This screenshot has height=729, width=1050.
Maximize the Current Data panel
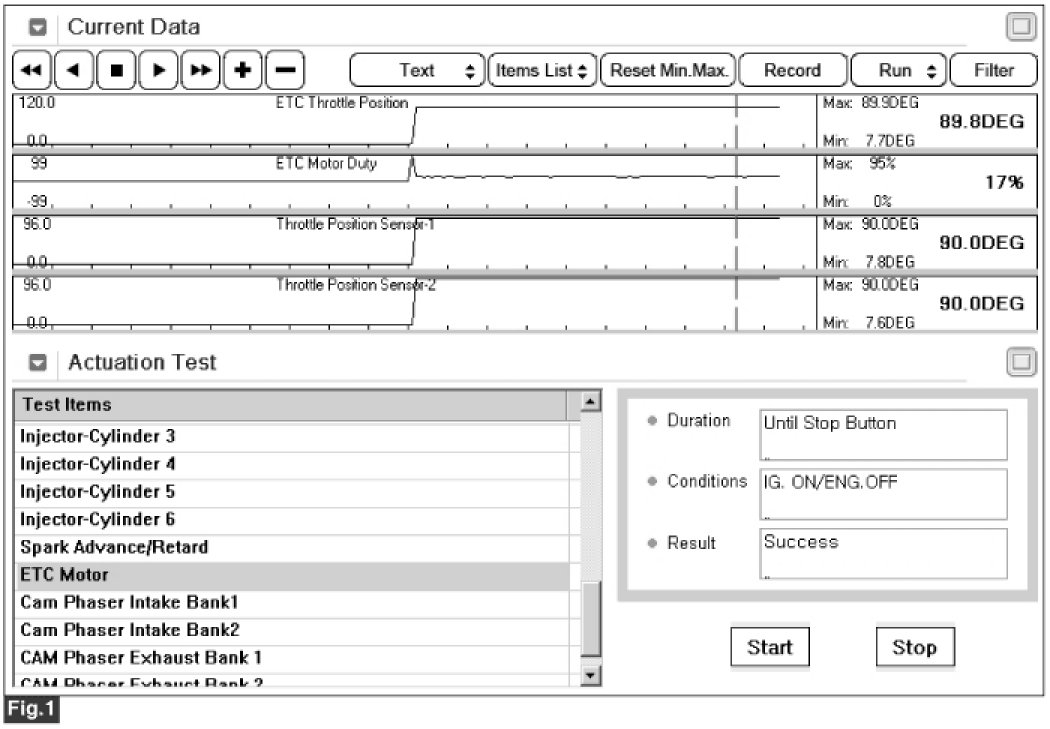coord(1021,27)
